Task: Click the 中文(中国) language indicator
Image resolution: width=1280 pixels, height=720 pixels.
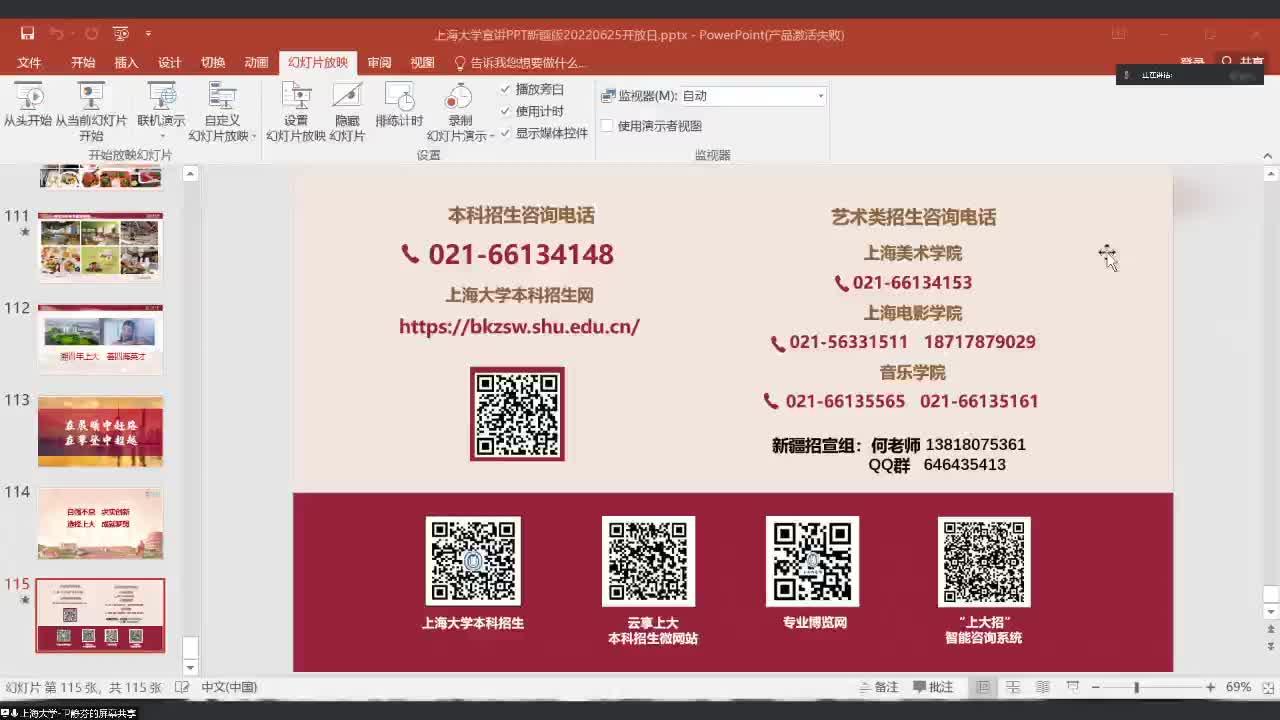Action: coord(229,687)
